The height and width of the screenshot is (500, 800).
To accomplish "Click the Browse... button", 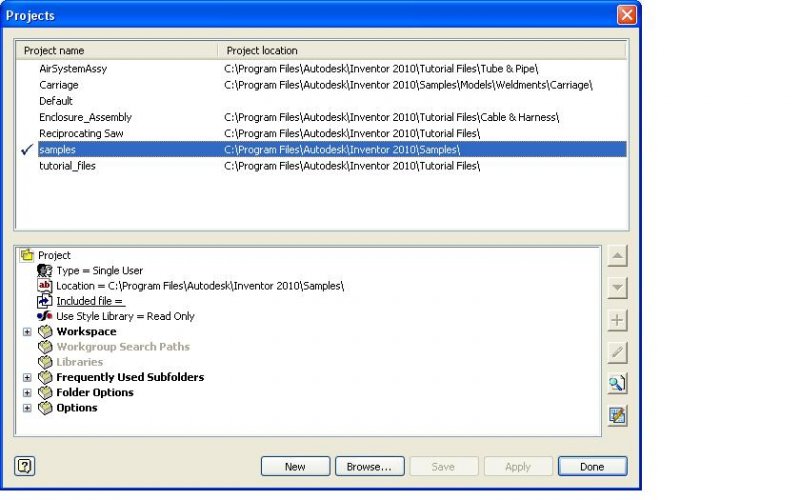I will point(369,466).
